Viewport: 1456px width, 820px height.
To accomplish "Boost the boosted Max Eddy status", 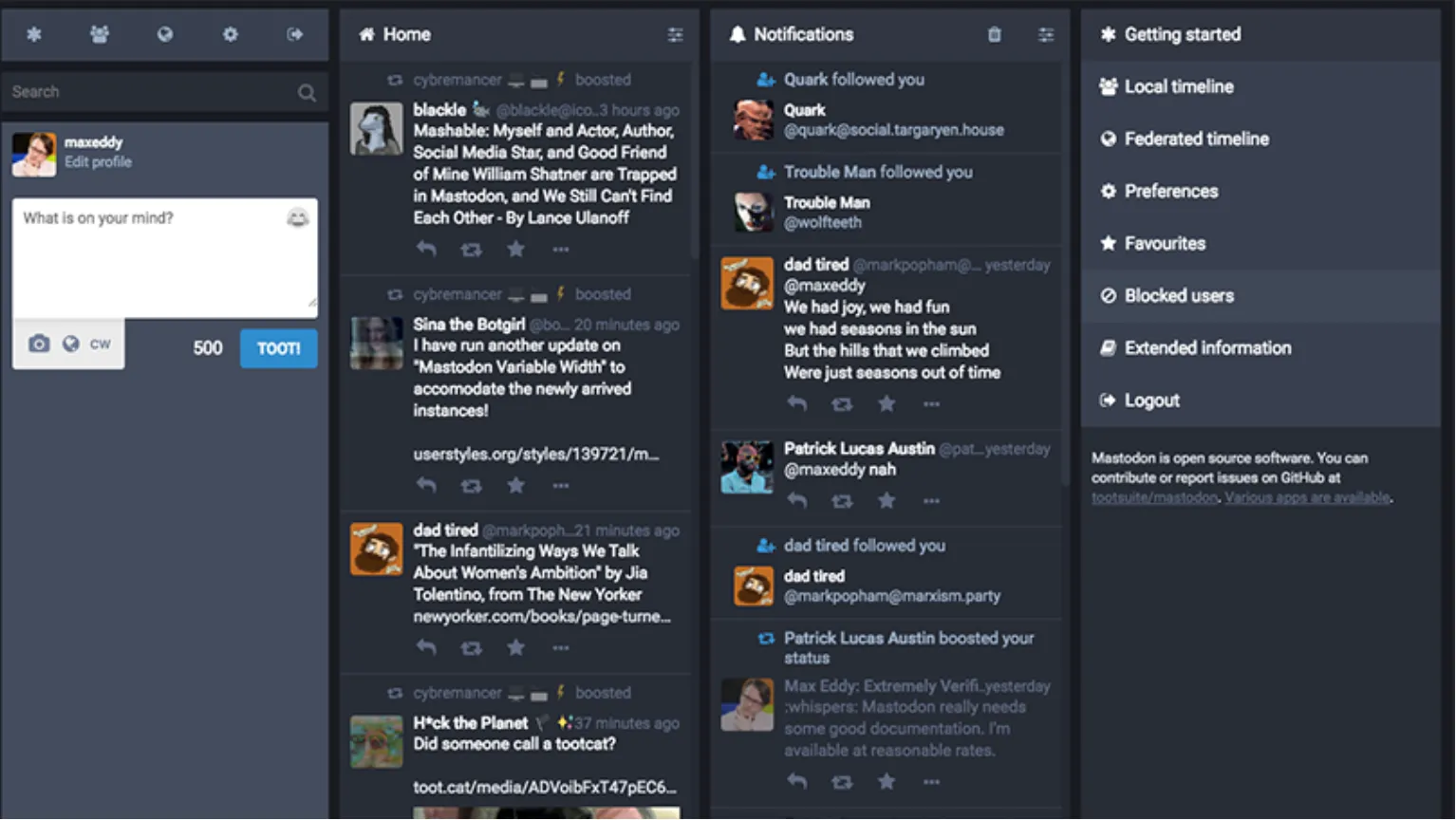I will click(x=842, y=782).
